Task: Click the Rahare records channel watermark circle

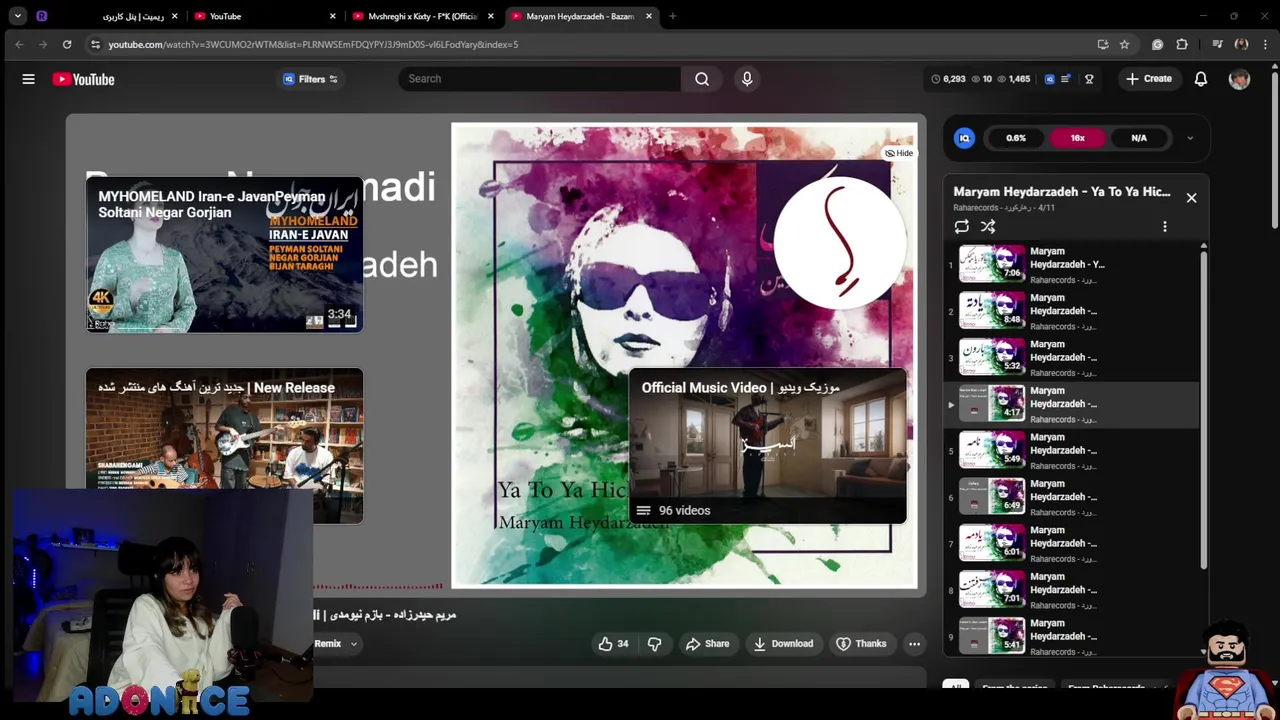Action: click(839, 243)
